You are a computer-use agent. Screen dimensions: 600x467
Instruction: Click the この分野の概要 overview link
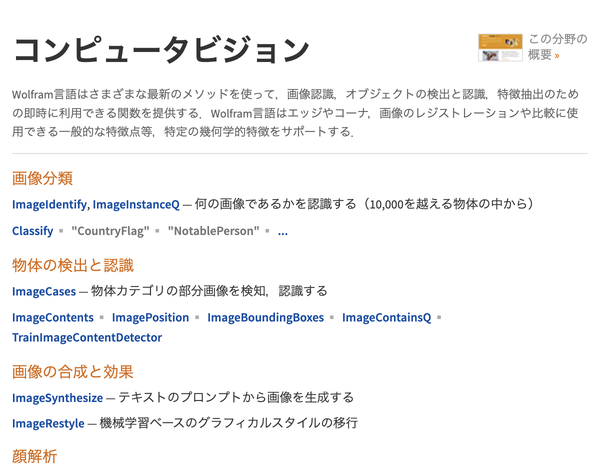pyautogui.click(x=558, y=47)
